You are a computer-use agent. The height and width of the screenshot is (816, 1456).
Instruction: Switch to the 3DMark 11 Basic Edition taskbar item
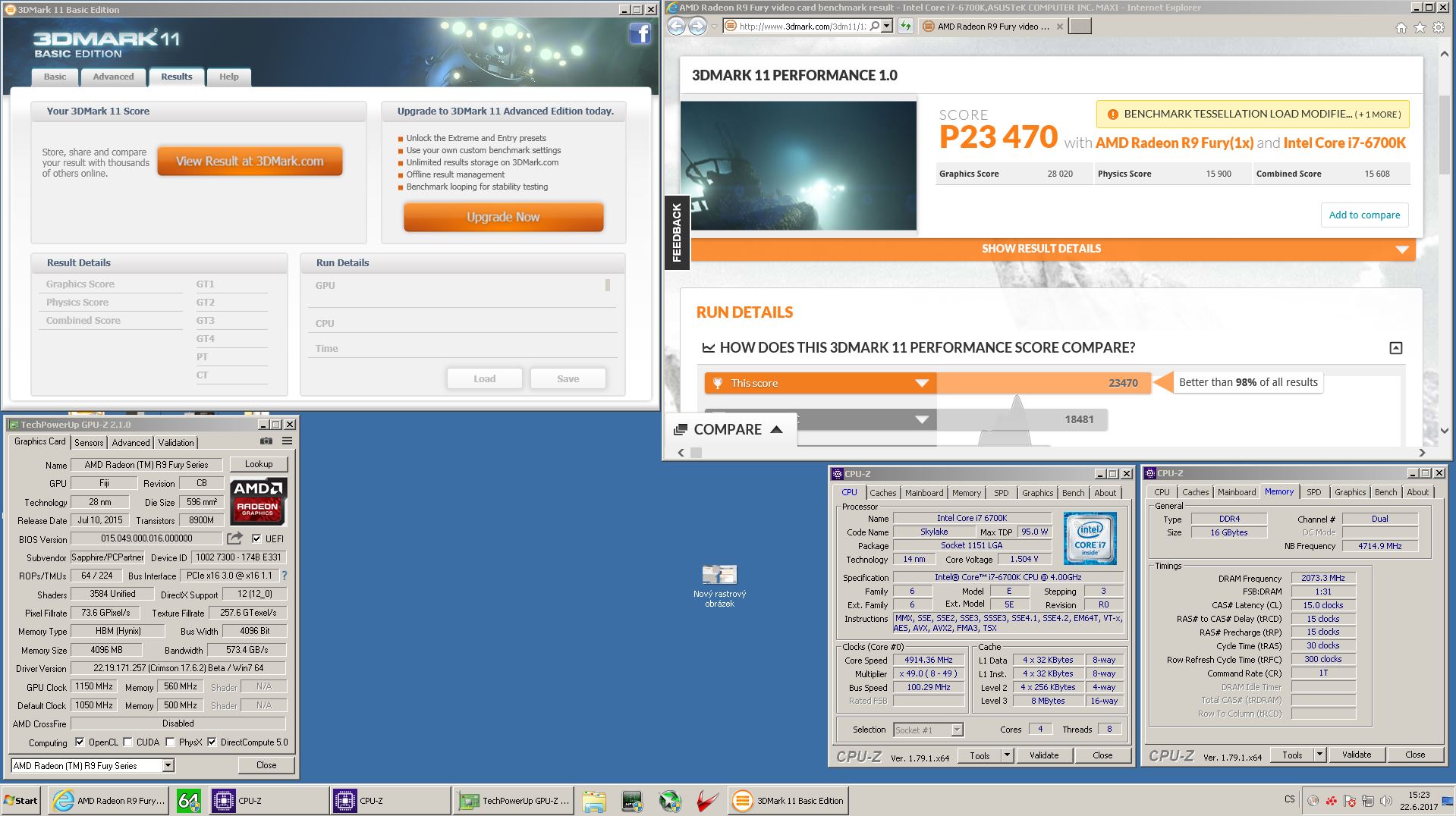tap(788, 800)
